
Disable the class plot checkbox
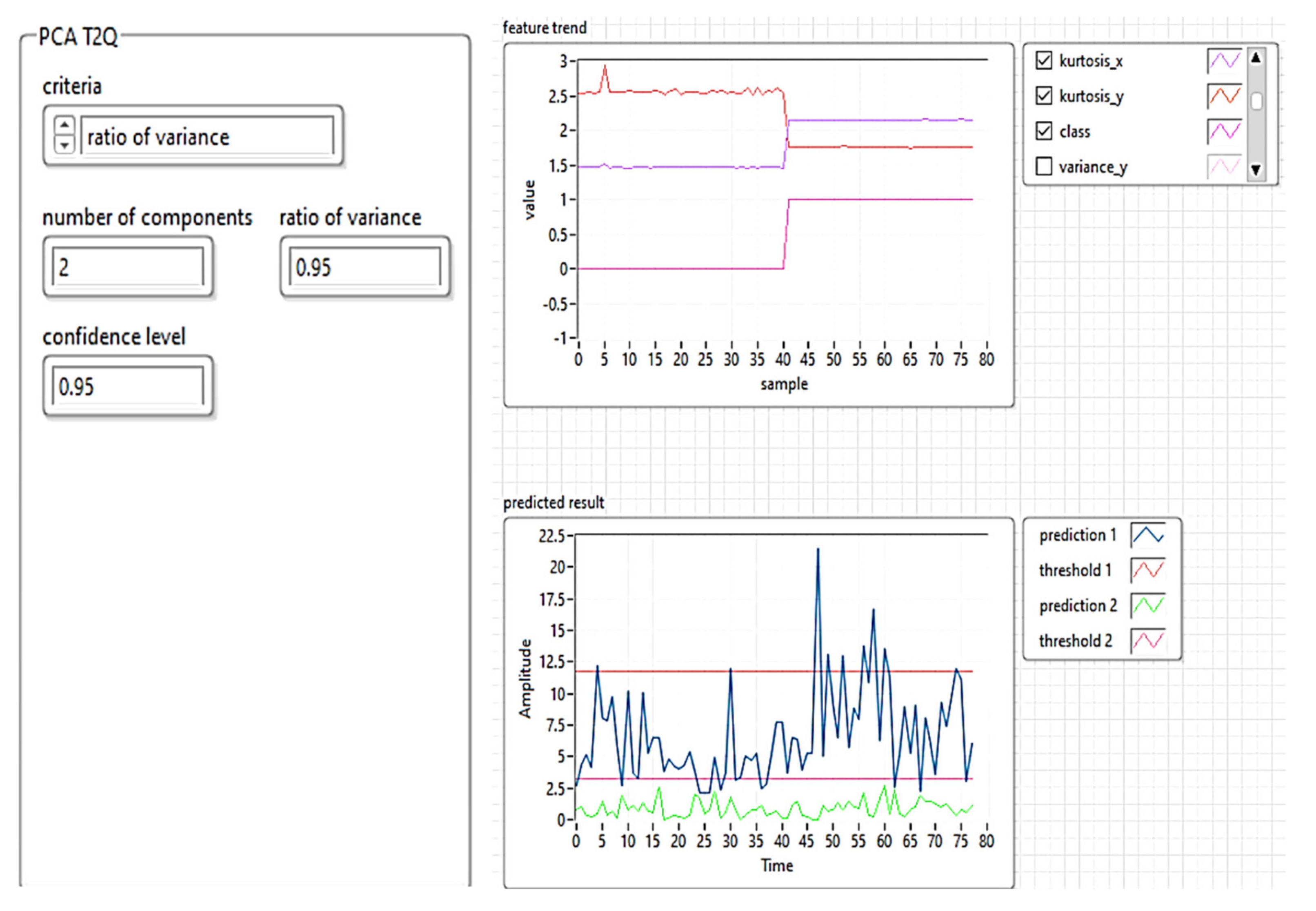point(1044,131)
